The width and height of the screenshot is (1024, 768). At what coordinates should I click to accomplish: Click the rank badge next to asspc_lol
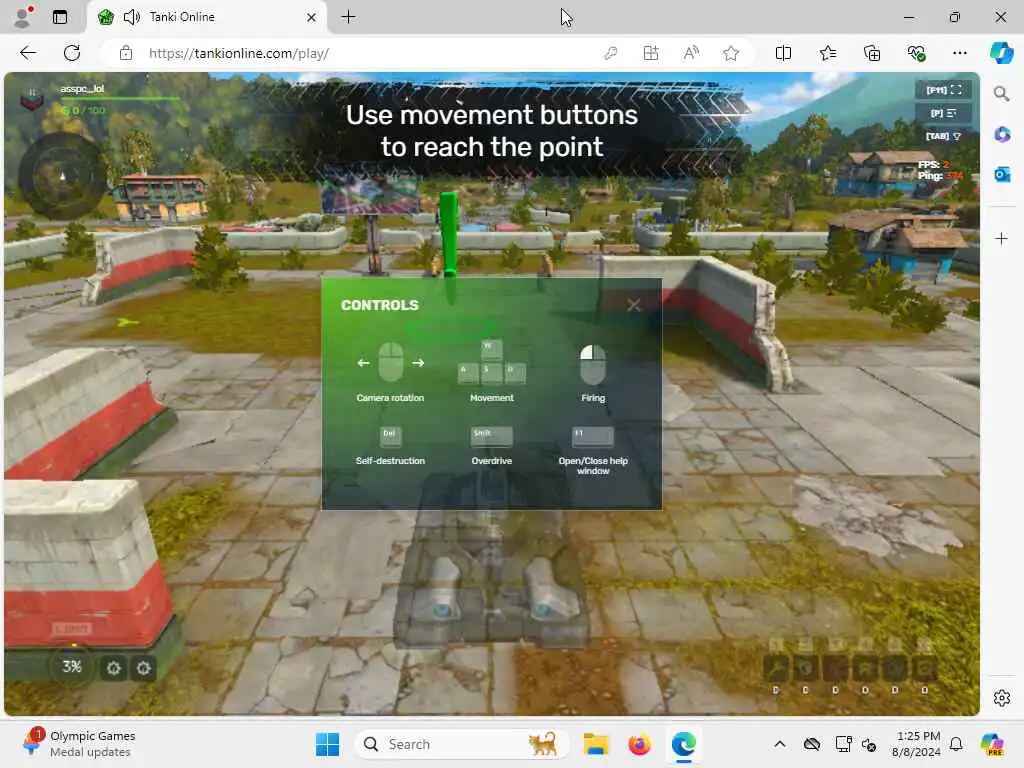(31, 99)
